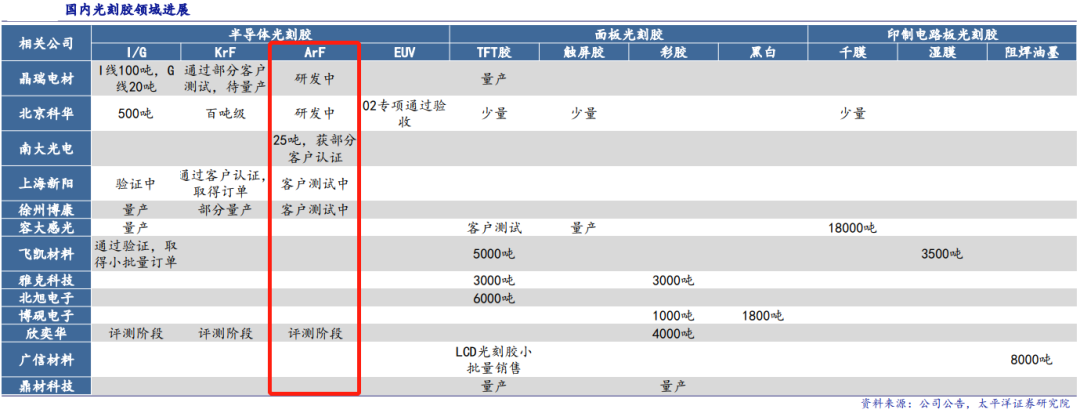Screen dimensions: 1080x413
Task: Click the 阻焊油墨 column header
Action: (x=1032, y=52)
